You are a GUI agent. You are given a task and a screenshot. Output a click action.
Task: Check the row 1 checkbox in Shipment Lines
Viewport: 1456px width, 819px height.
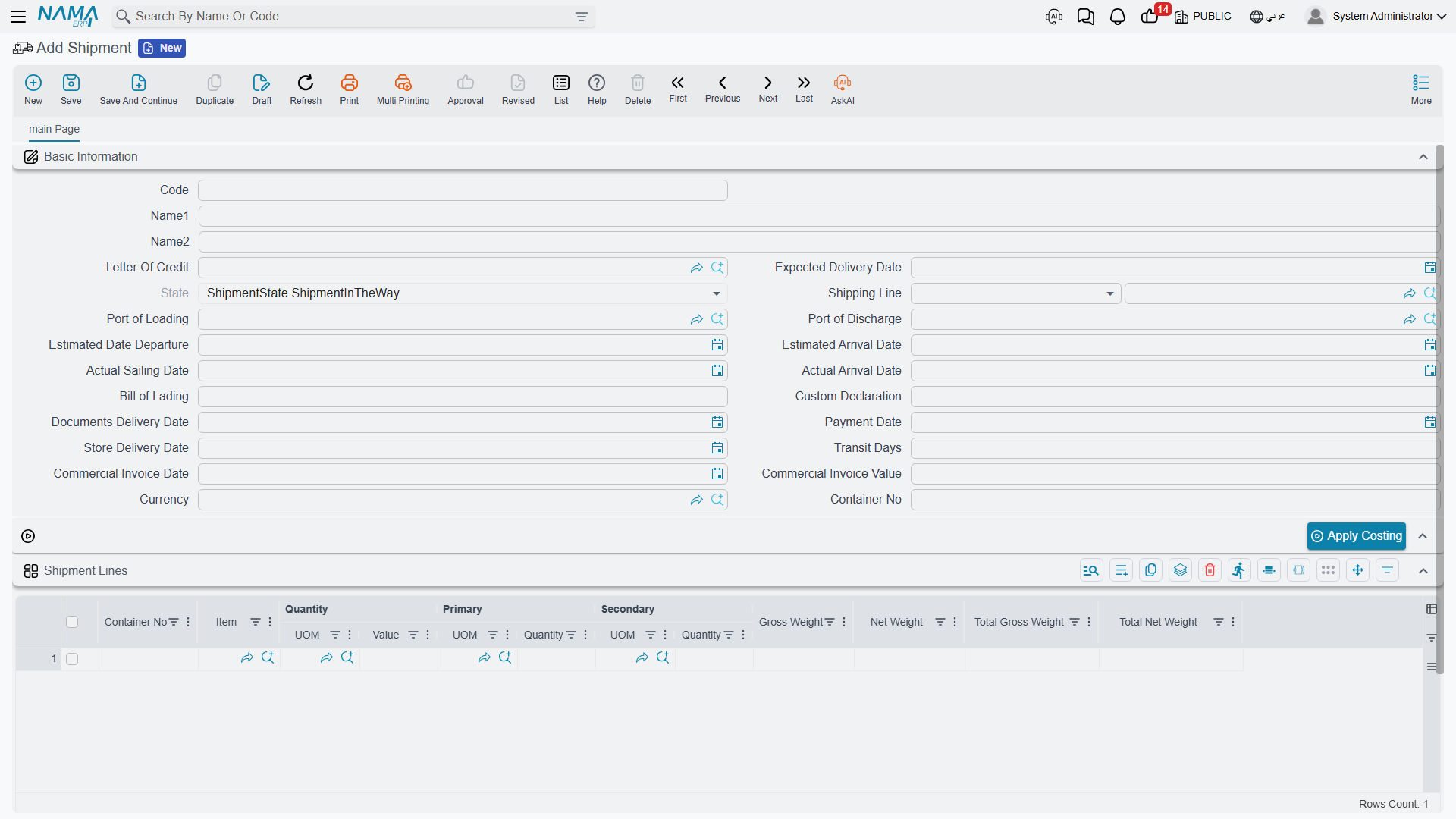[x=72, y=659]
